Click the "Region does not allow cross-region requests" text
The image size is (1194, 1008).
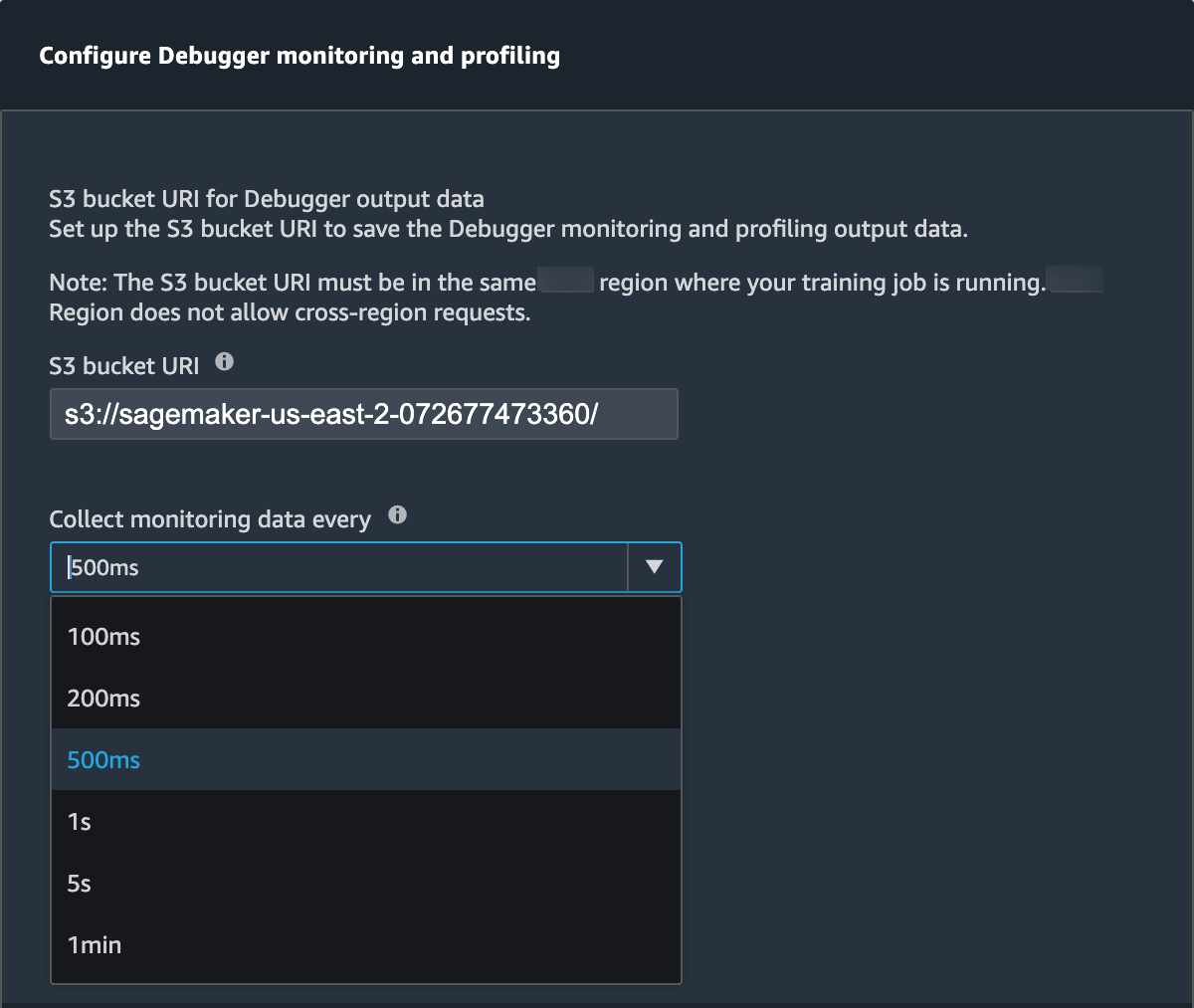290,312
